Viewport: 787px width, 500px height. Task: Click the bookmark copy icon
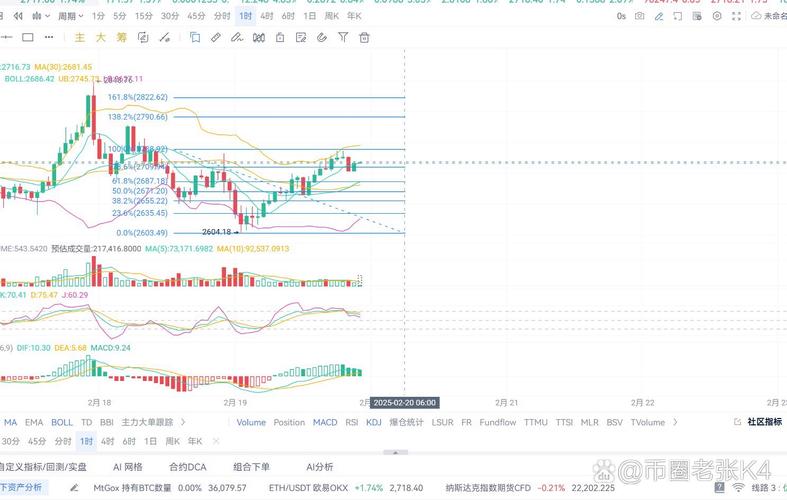tap(195, 37)
